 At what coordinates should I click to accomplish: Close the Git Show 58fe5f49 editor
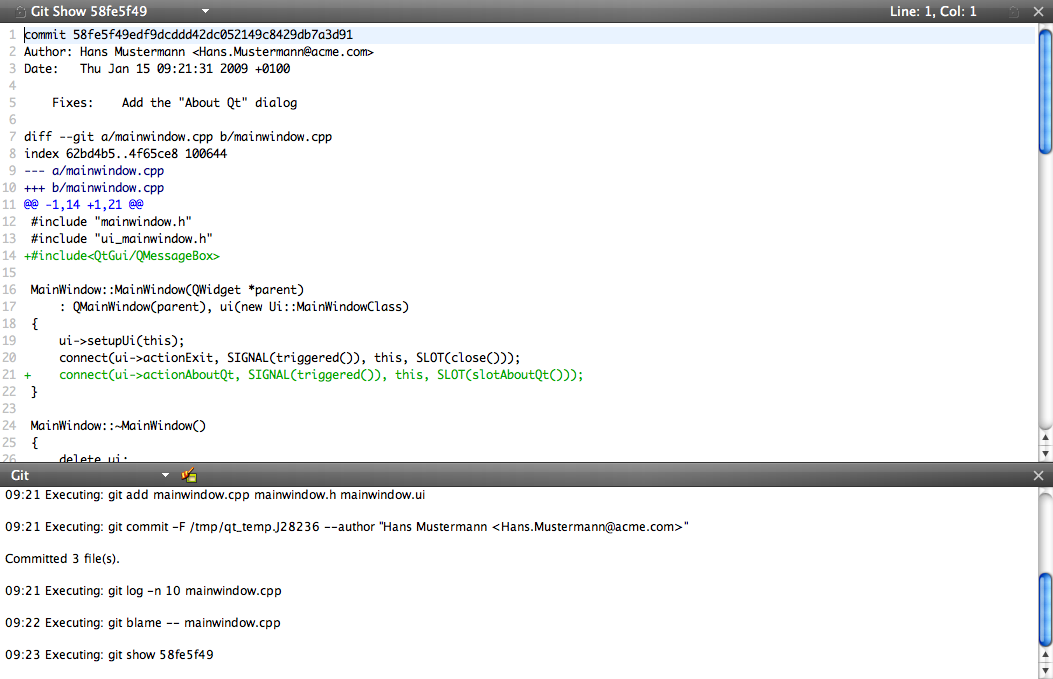(1040, 11)
